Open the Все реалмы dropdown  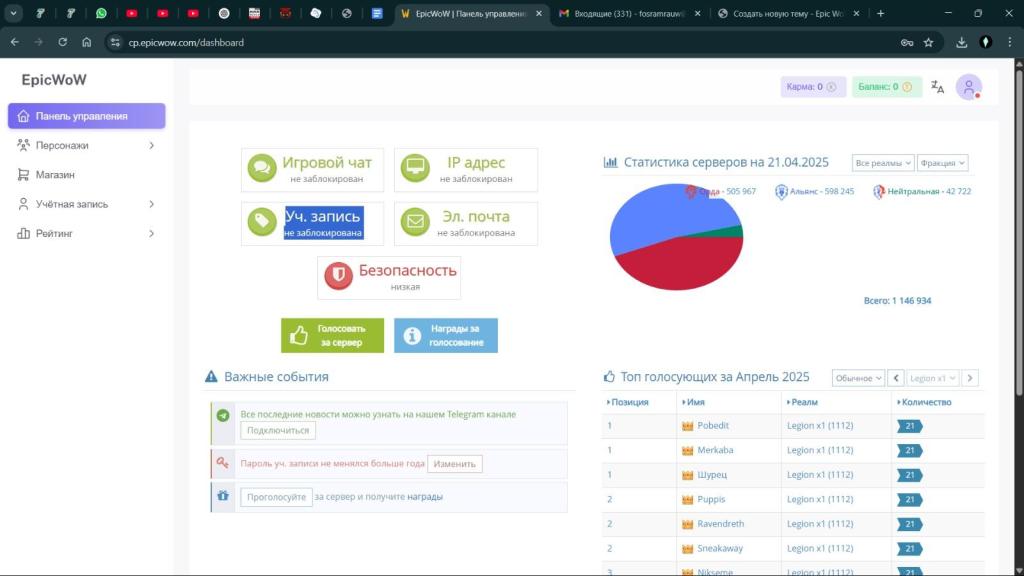tap(883, 163)
